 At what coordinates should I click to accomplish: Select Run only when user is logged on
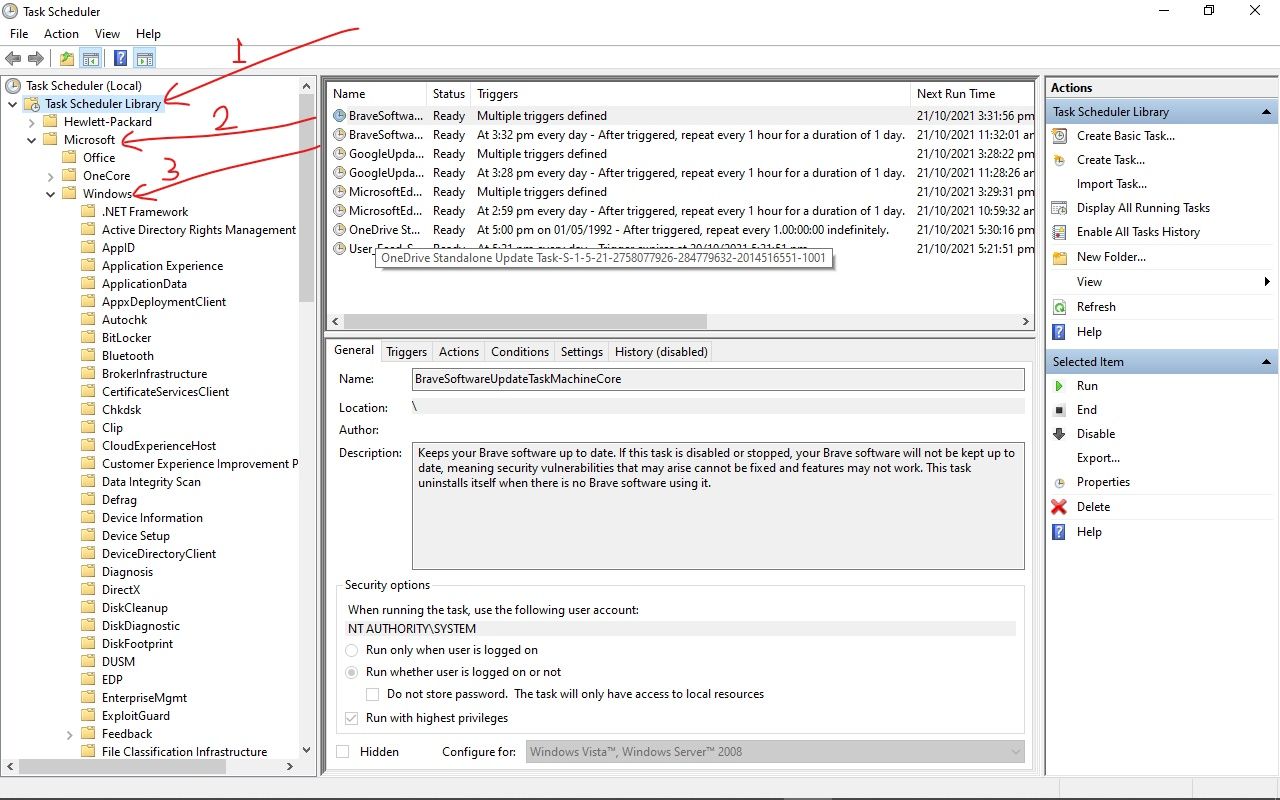[351, 650]
